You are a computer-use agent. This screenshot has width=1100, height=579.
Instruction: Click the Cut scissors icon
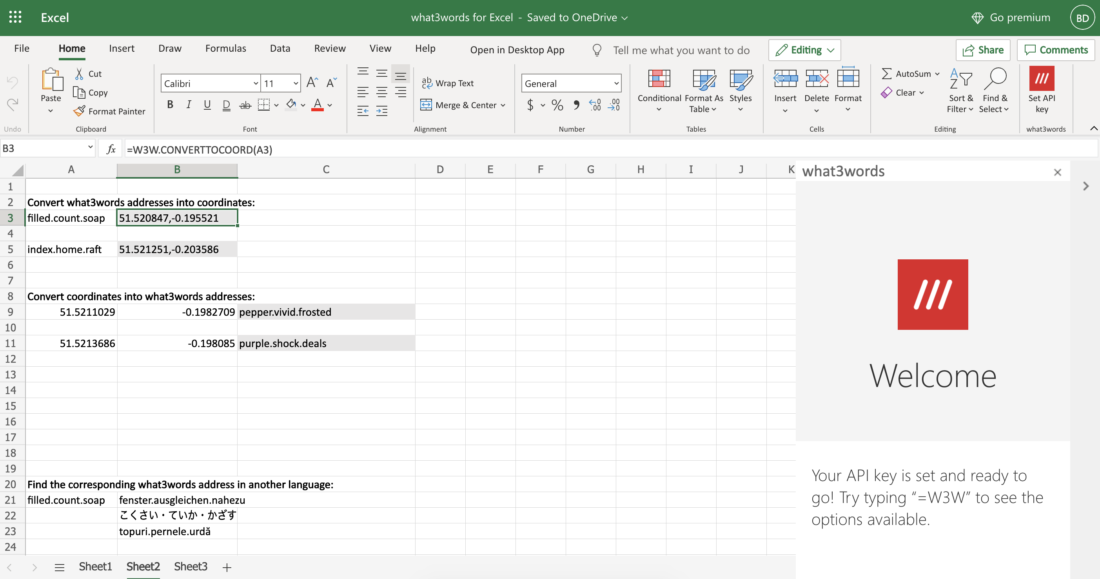pos(79,74)
